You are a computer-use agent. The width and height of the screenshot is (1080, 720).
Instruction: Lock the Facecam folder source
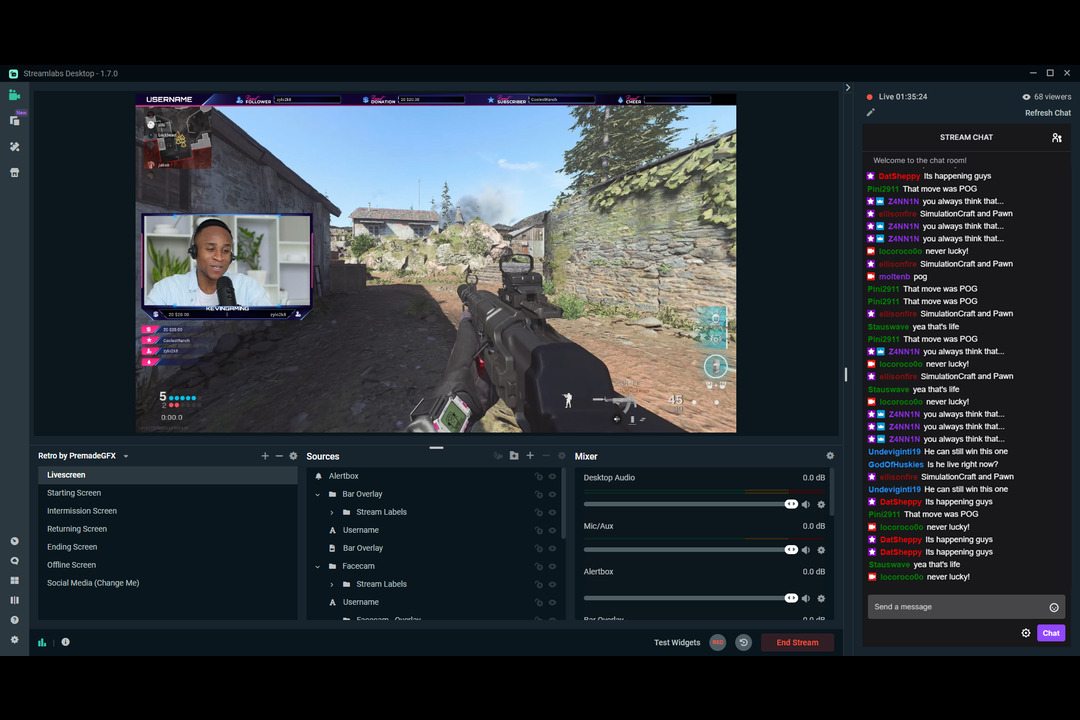pyautogui.click(x=539, y=566)
